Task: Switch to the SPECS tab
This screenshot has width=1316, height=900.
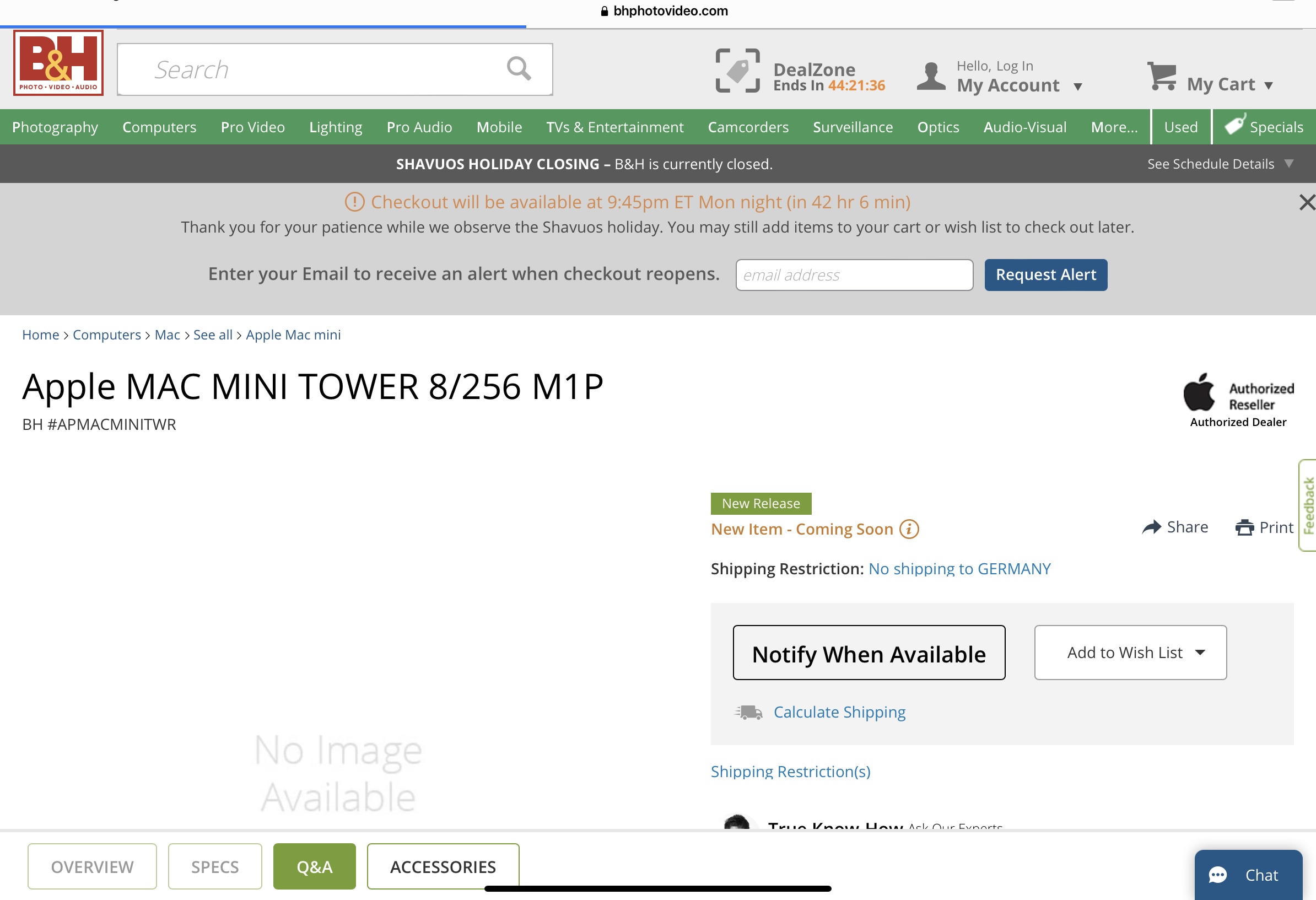Action: (x=215, y=866)
